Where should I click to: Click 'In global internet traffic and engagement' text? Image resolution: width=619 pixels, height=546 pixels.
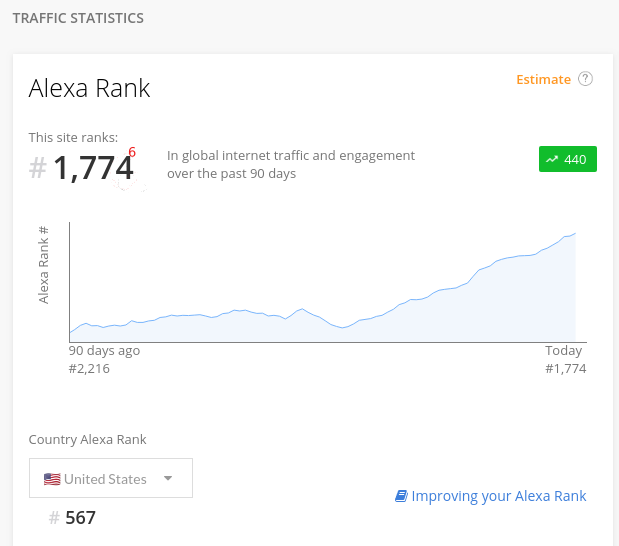[x=291, y=156]
